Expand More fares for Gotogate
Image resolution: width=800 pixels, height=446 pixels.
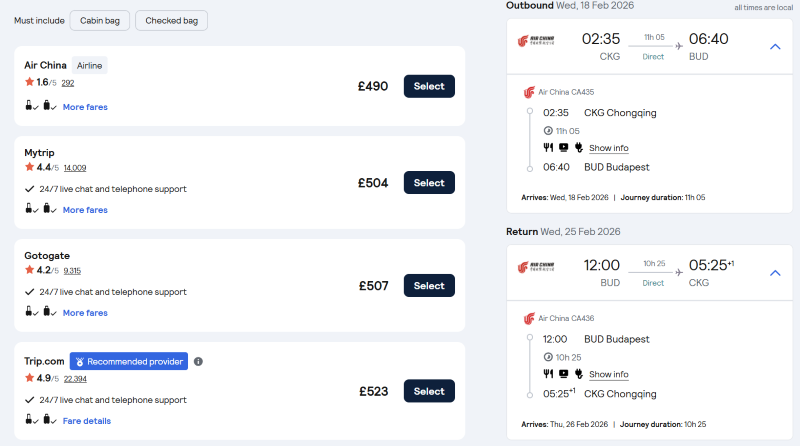[x=85, y=313]
